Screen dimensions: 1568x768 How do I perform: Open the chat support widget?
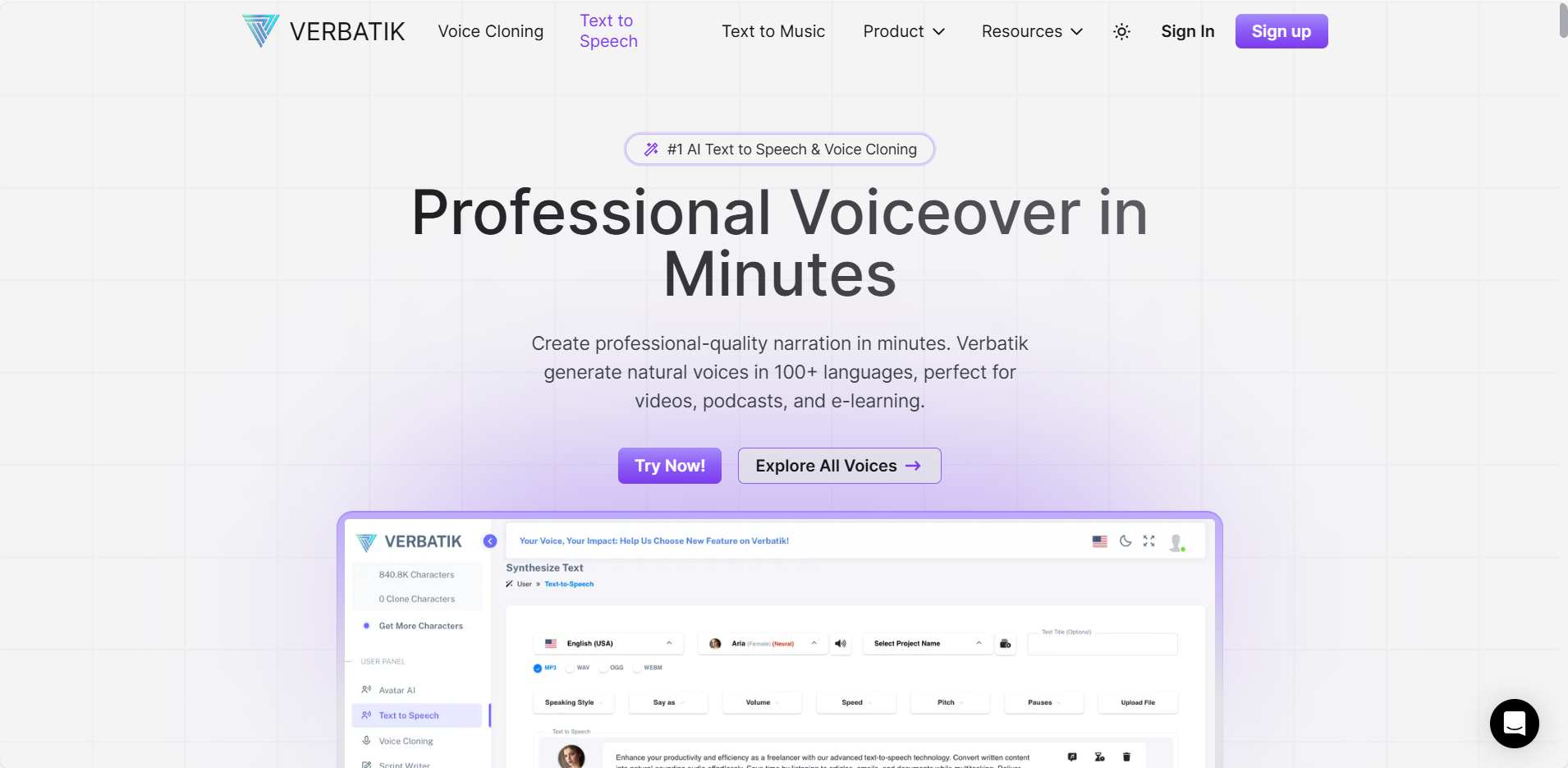(1514, 723)
